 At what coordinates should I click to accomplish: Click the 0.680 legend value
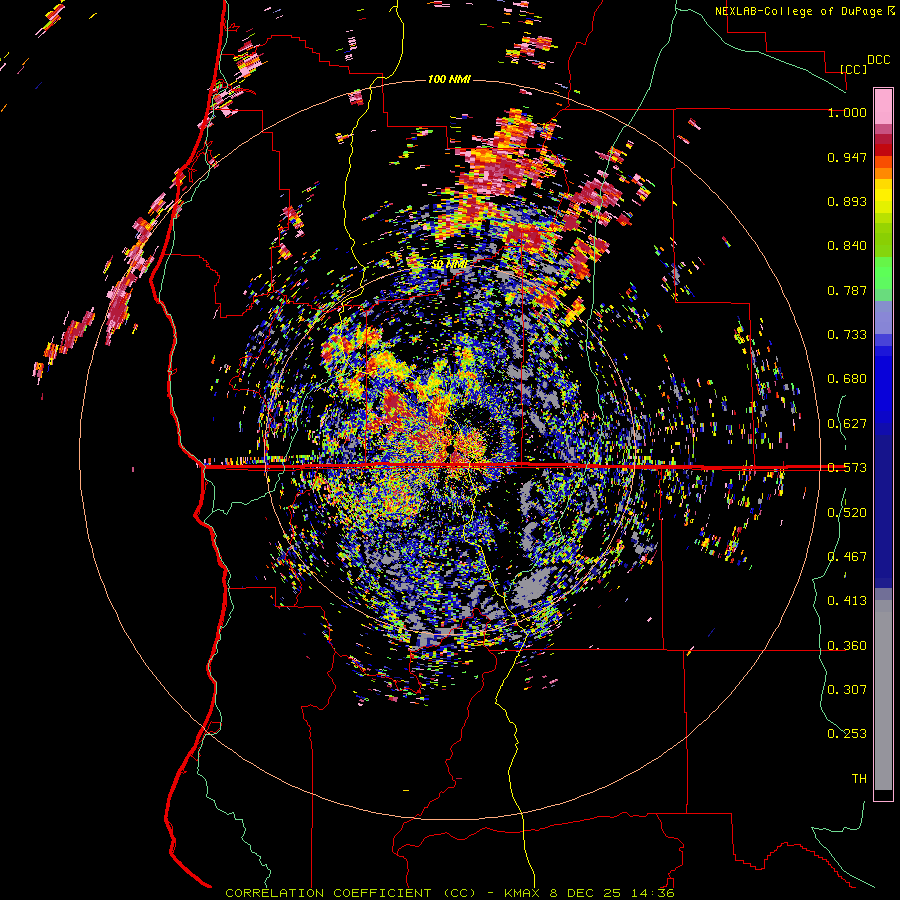847,379
